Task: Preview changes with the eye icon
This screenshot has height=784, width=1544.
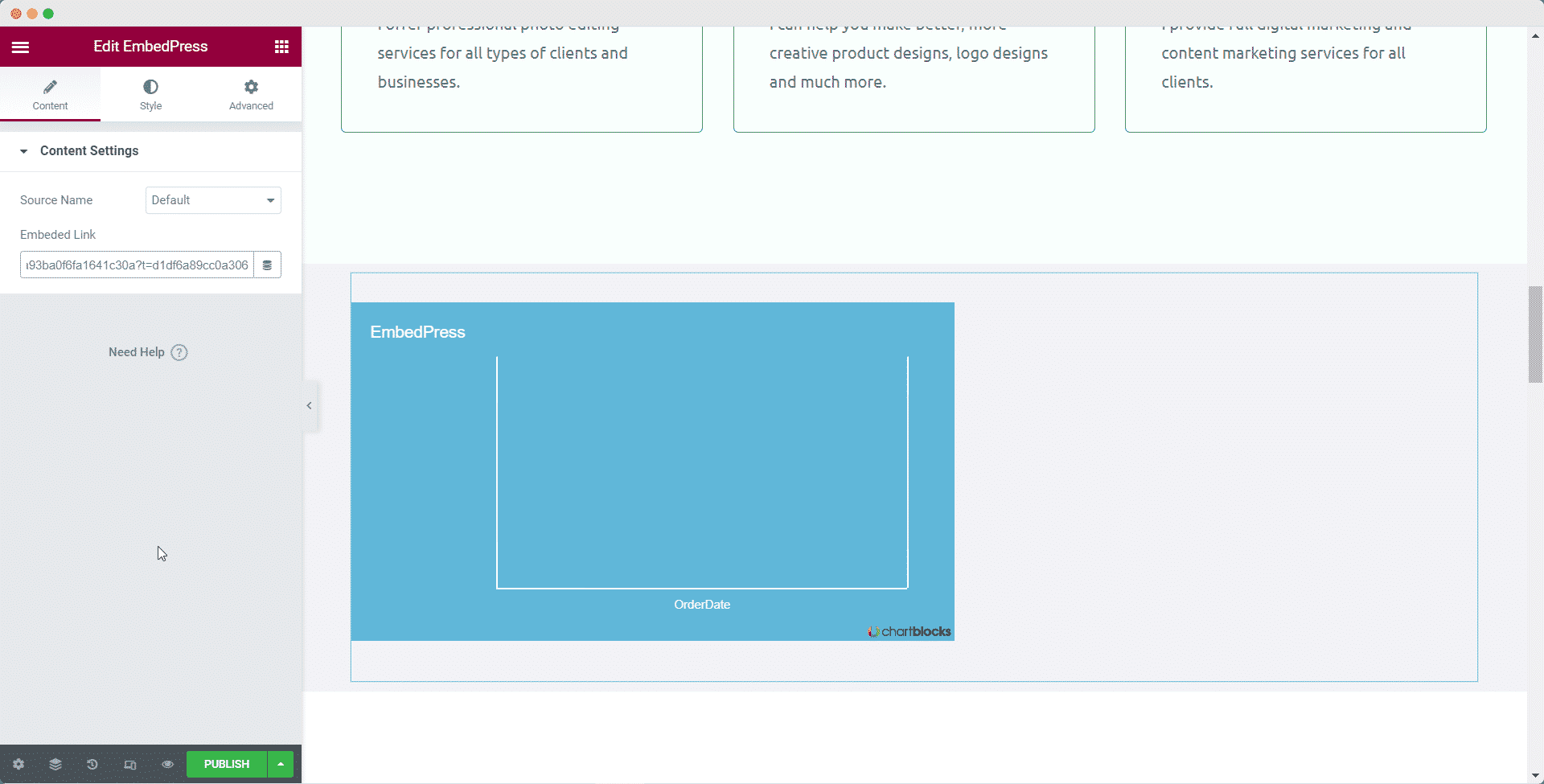Action: click(167, 764)
